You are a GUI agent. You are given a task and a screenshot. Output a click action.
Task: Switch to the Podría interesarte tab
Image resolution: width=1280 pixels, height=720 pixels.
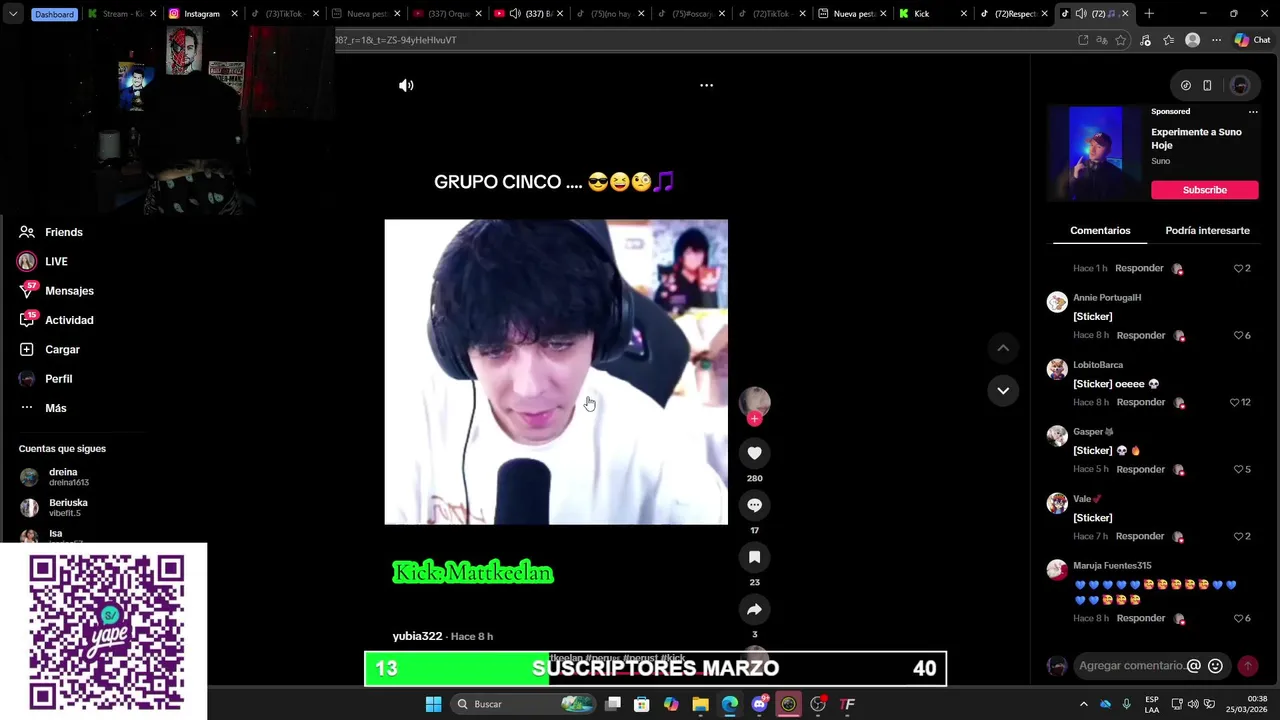tap(1207, 230)
